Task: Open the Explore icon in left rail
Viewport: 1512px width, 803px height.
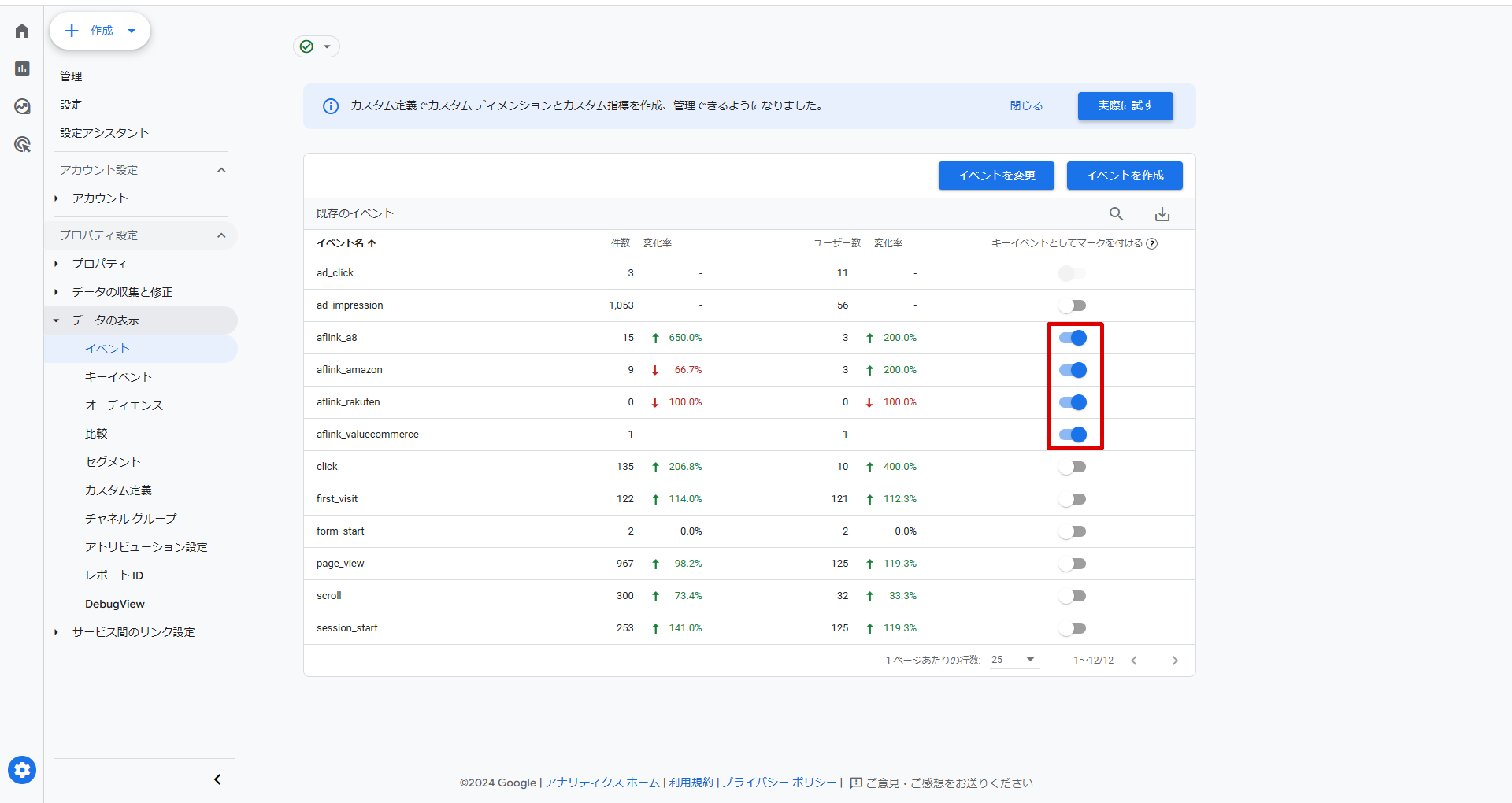Action: (22, 106)
